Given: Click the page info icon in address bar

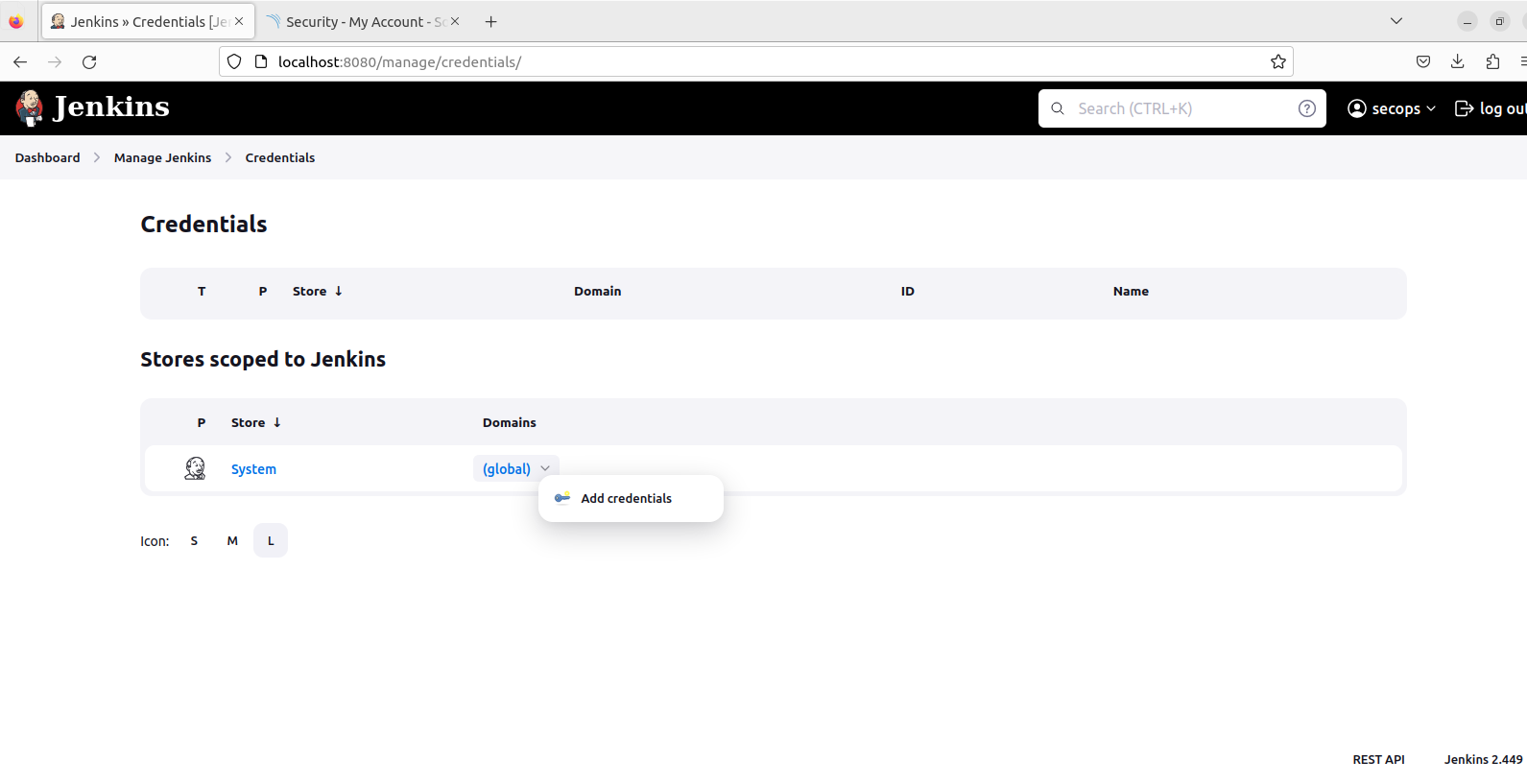Looking at the screenshot, I should (x=260, y=61).
